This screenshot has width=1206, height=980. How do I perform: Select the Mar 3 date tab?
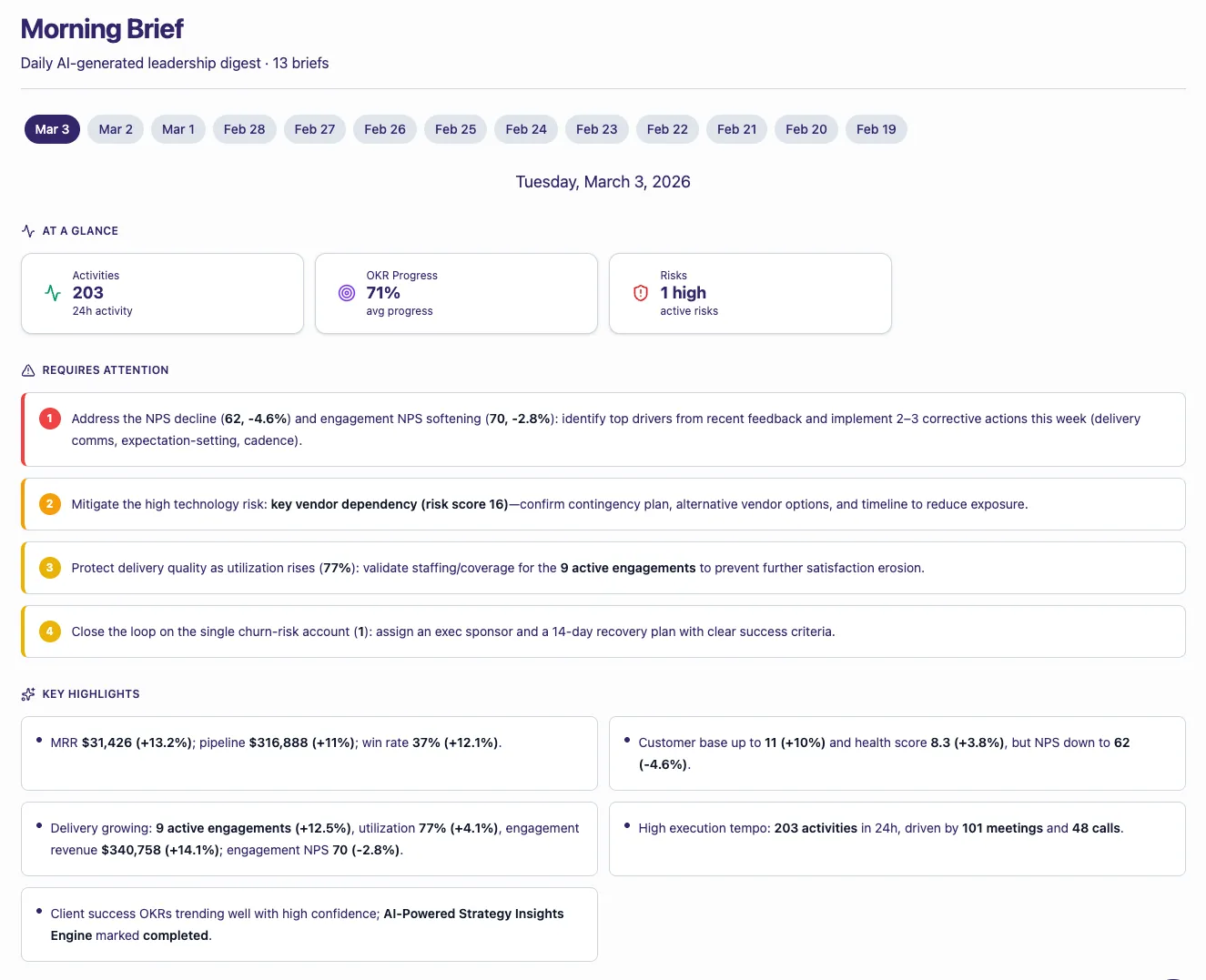[x=52, y=129]
